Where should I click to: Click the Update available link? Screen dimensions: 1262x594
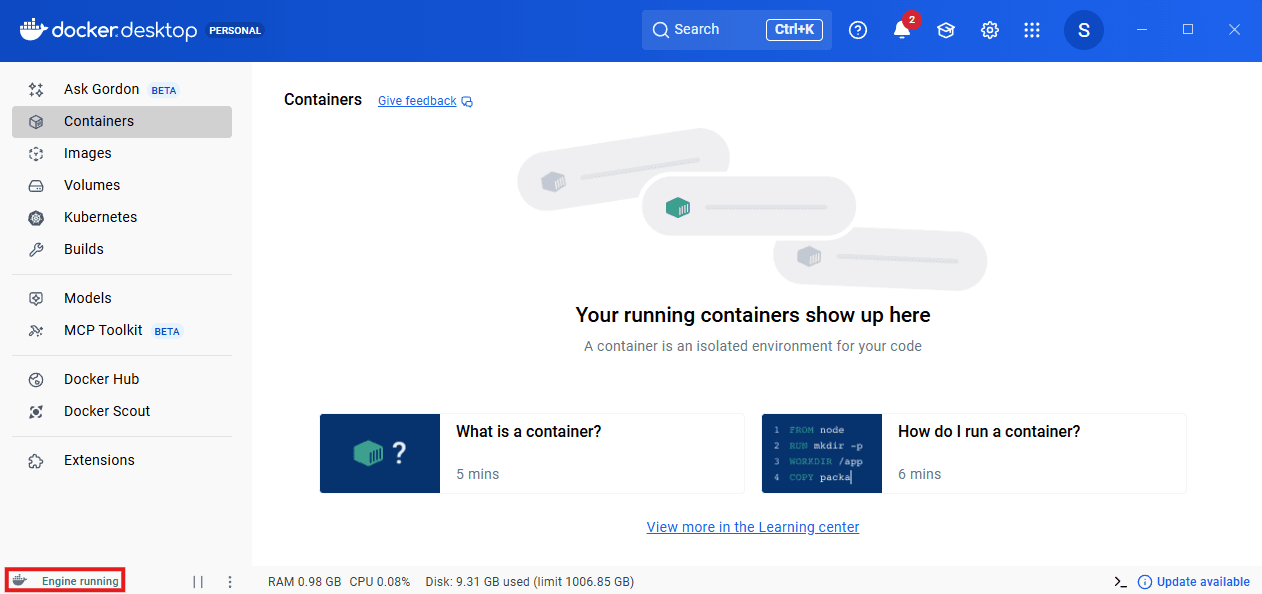coord(1202,582)
